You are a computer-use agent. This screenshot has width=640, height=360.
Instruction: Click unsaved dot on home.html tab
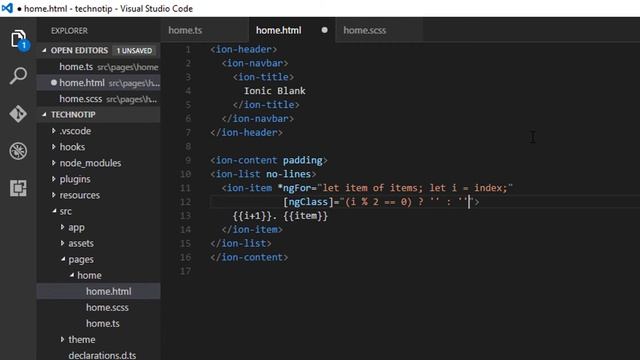point(324,30)
